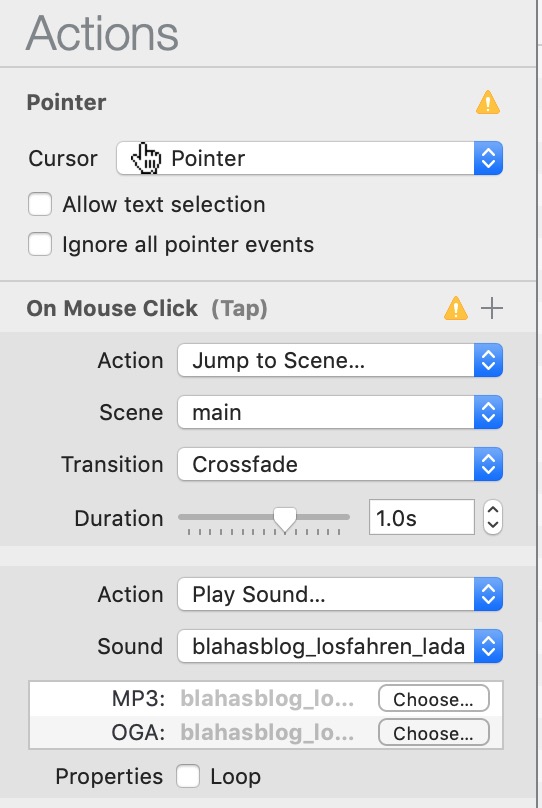Open the Crossfade transition dropdown

coord(340,464)
